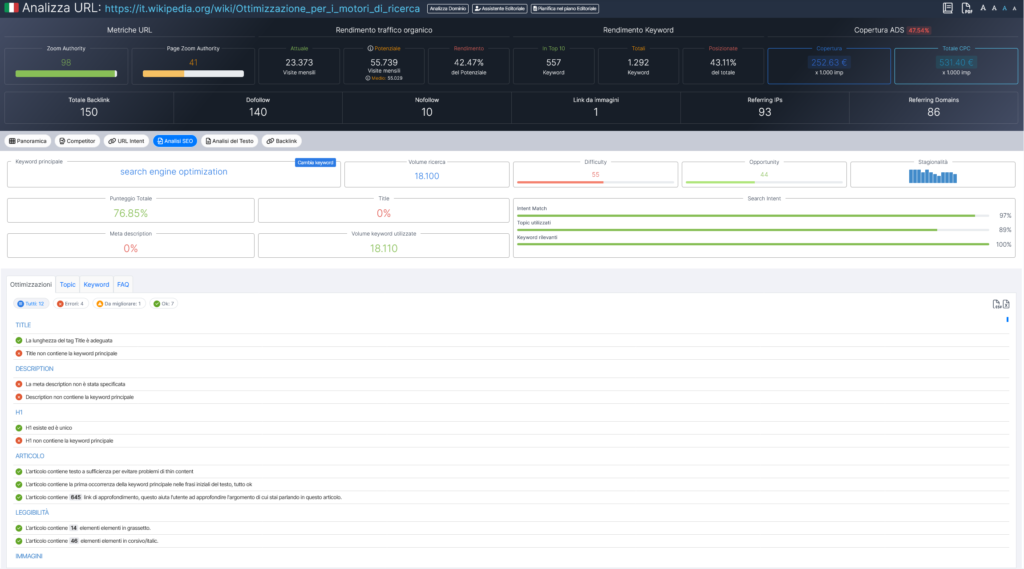This screenshot has height=569, width=1024.
Task: Click error icon for Description keyword row
Action: coord(19,397)
